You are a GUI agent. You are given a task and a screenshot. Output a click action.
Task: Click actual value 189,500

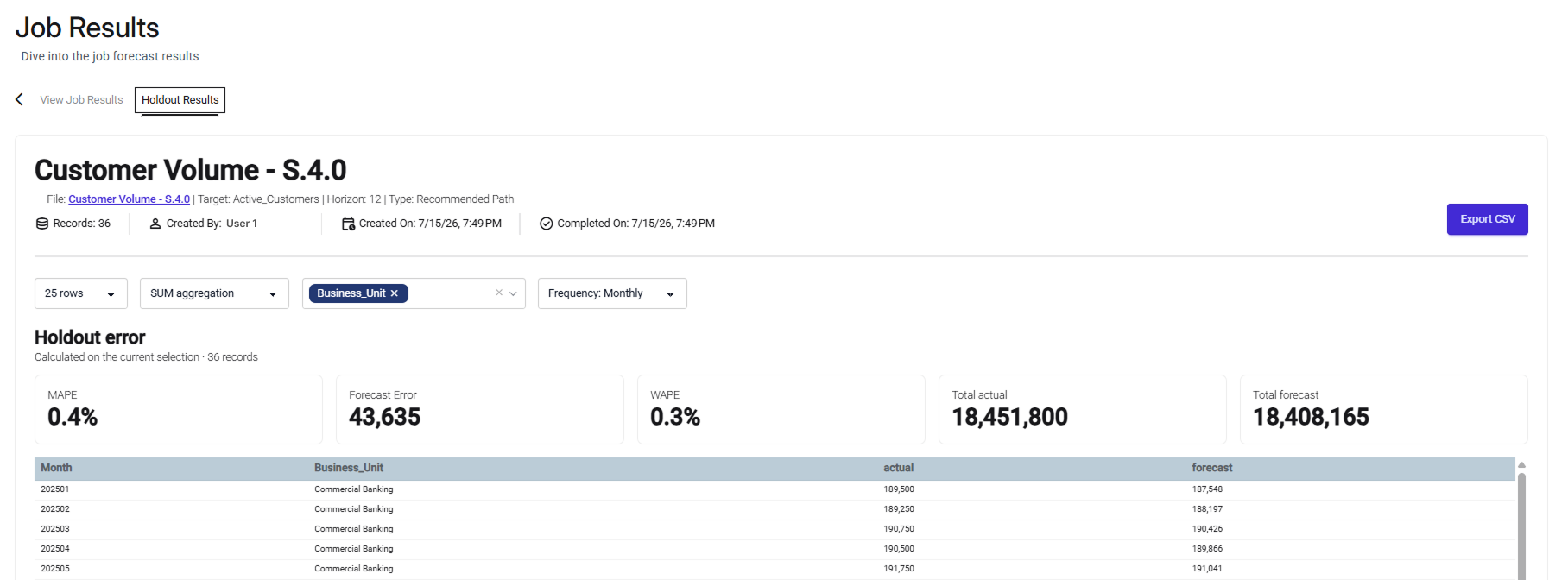coord(899,489)
